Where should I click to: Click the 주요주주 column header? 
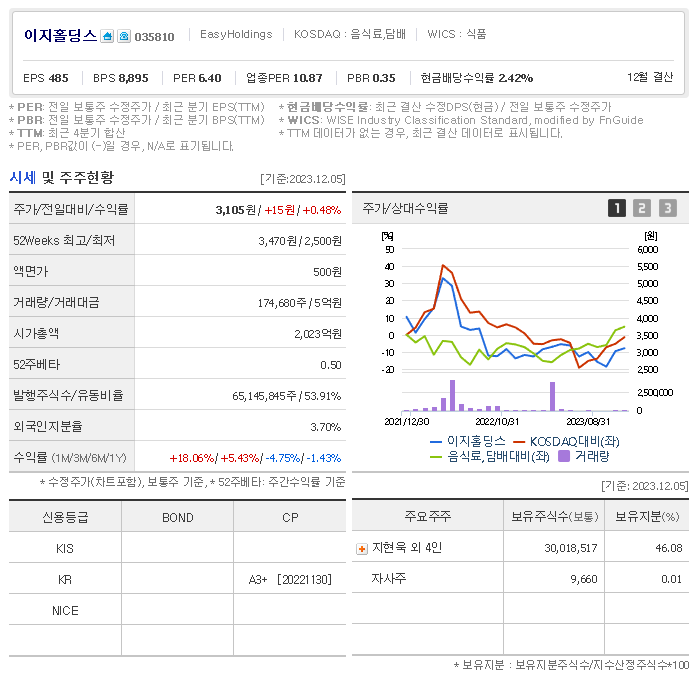coord(427,516)
